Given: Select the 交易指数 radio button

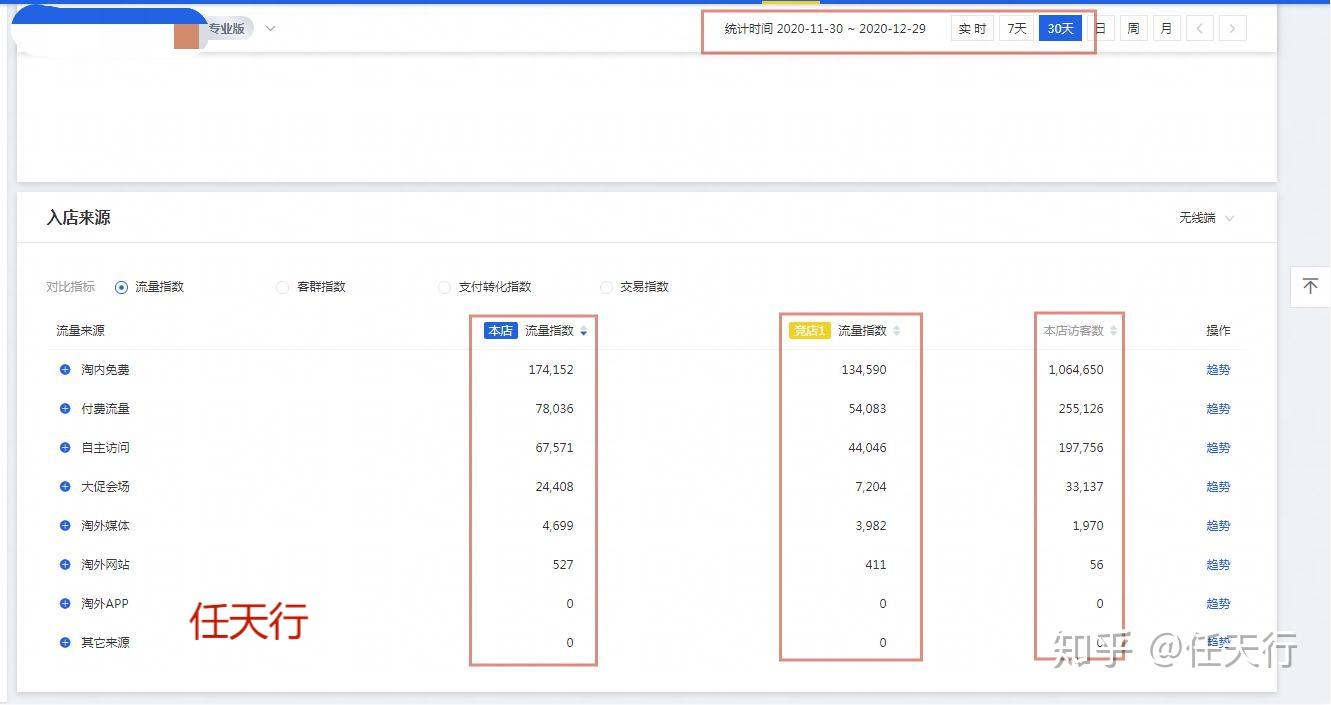Looking at the screenshot, I should pyautogui.click(x=606, y=287).
